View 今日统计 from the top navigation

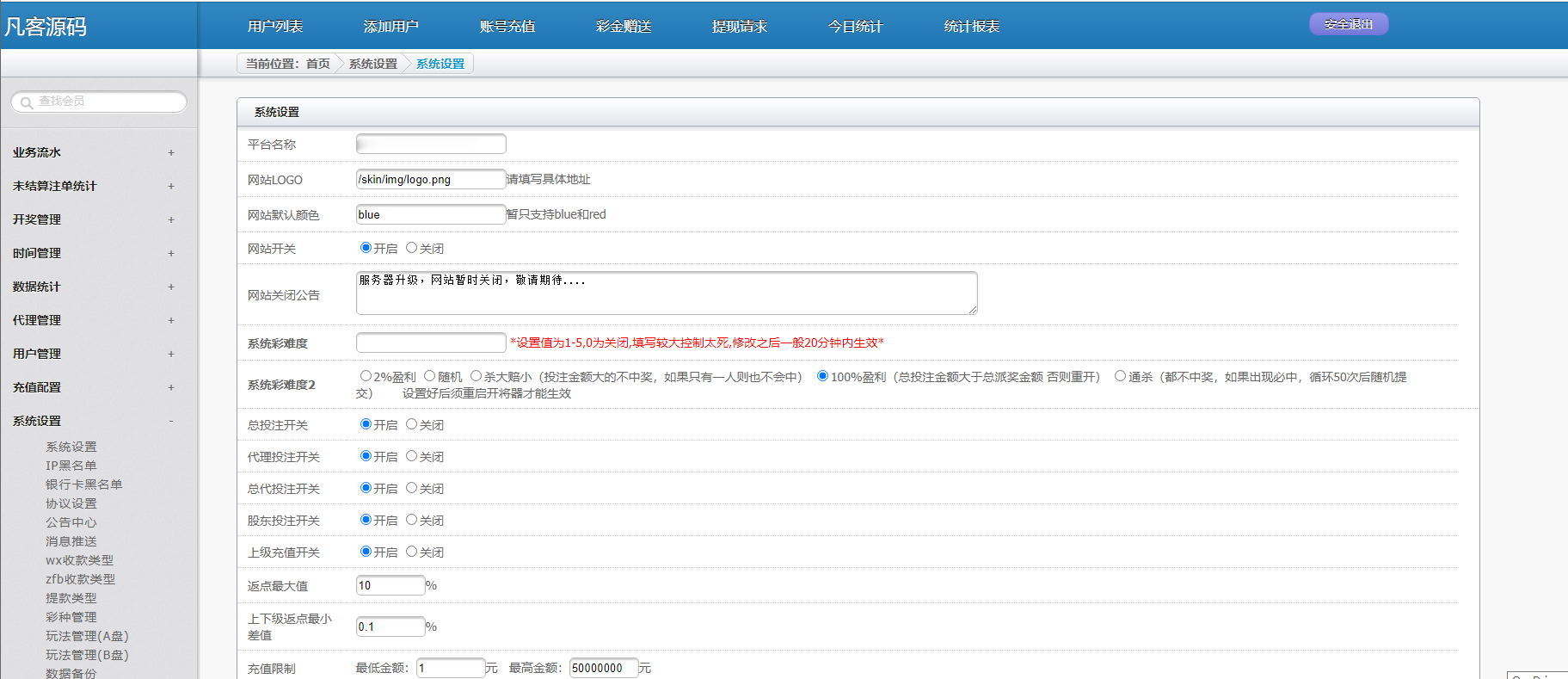click(856, 27)
